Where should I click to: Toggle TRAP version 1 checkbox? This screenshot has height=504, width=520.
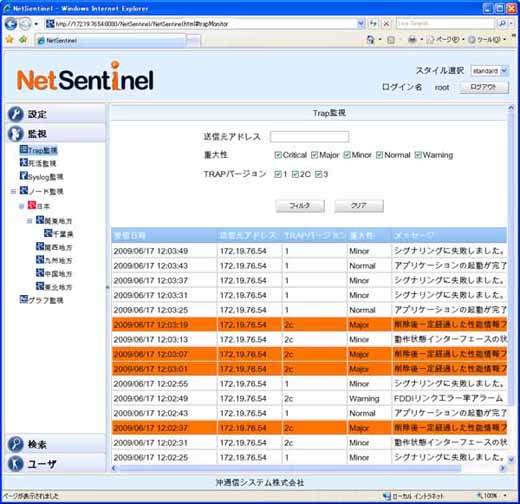(278, 174)
